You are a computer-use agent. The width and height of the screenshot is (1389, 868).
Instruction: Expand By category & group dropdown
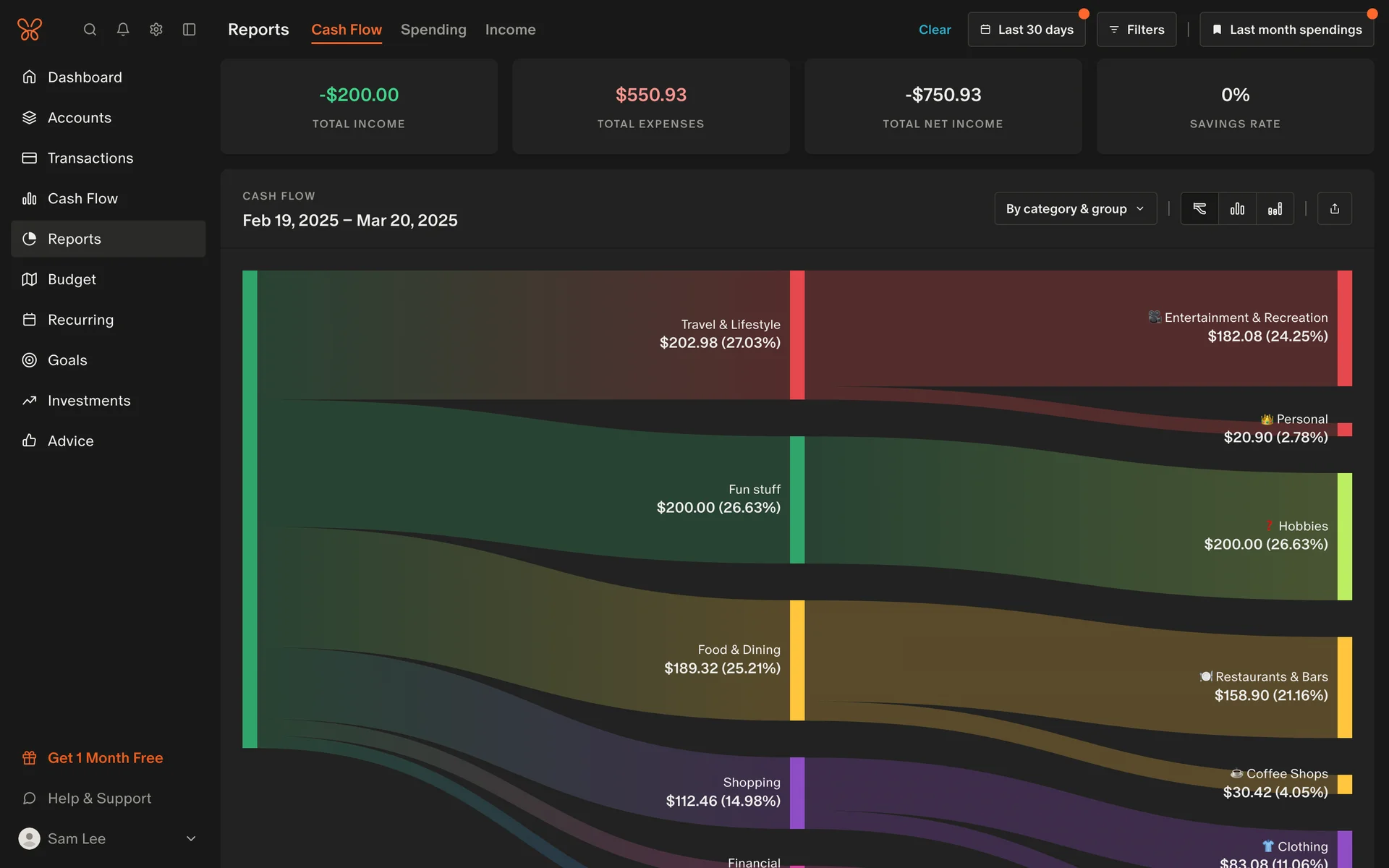[1075, 209]
